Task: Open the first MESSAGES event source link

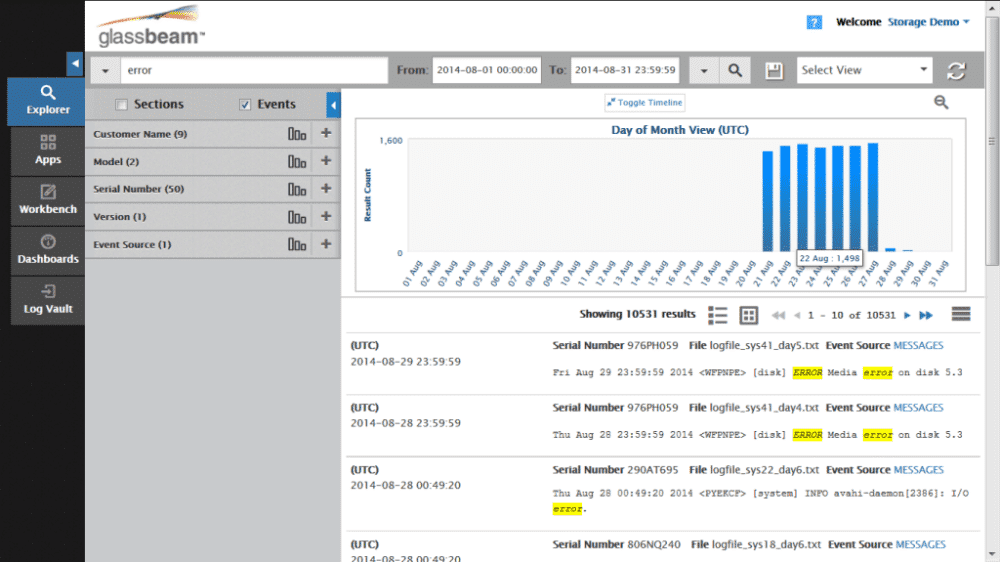Action: (x=918, y=346)
